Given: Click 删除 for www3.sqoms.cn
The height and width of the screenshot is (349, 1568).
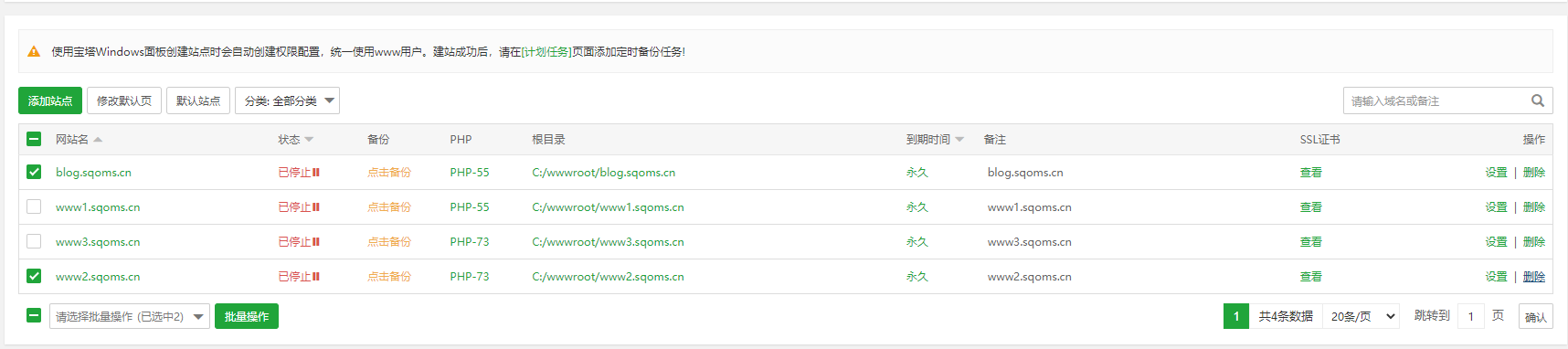Looking at the screenshot, I should (1534, 242).
